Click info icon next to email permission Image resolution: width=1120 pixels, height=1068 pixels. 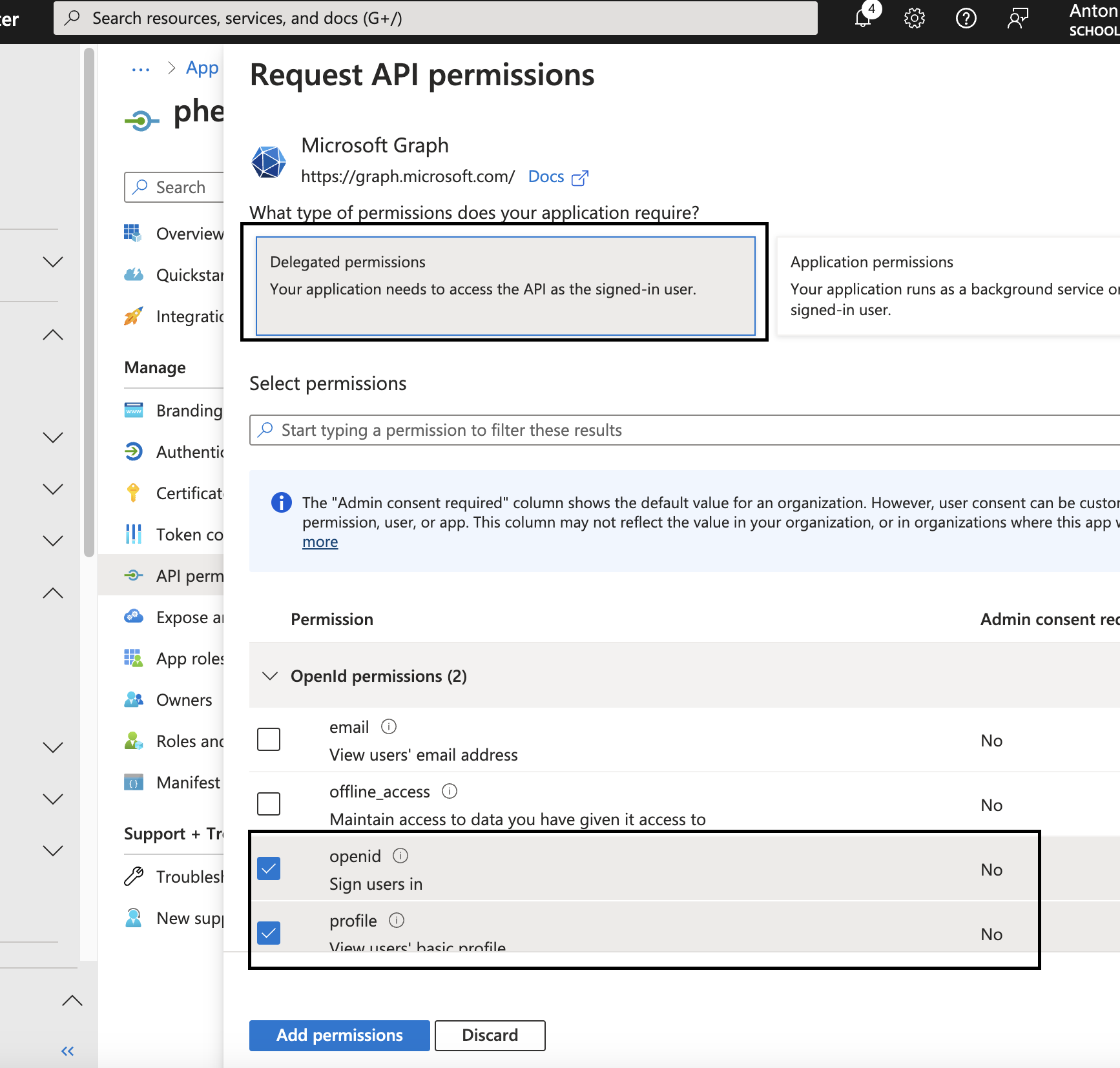coord(389,727)
